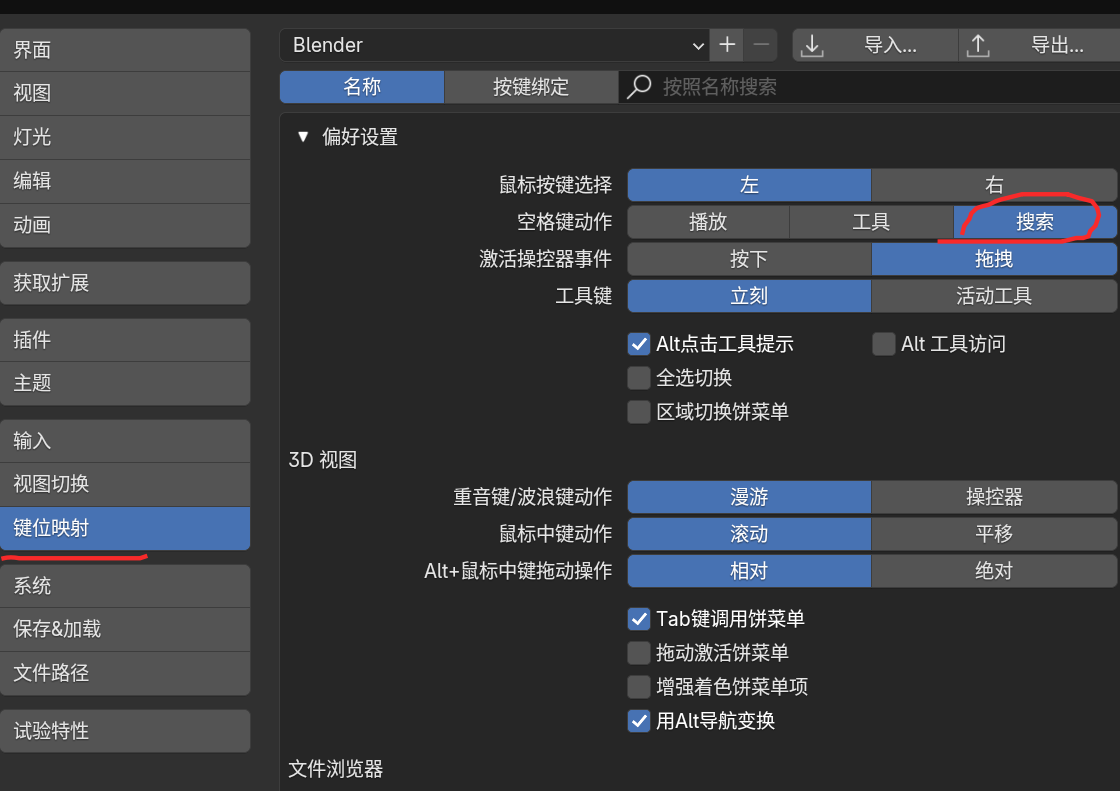Screen dimensions: 1120x791
Task: Collapse the 偏好设置 section triangle
Action: [x=303, y=136]
